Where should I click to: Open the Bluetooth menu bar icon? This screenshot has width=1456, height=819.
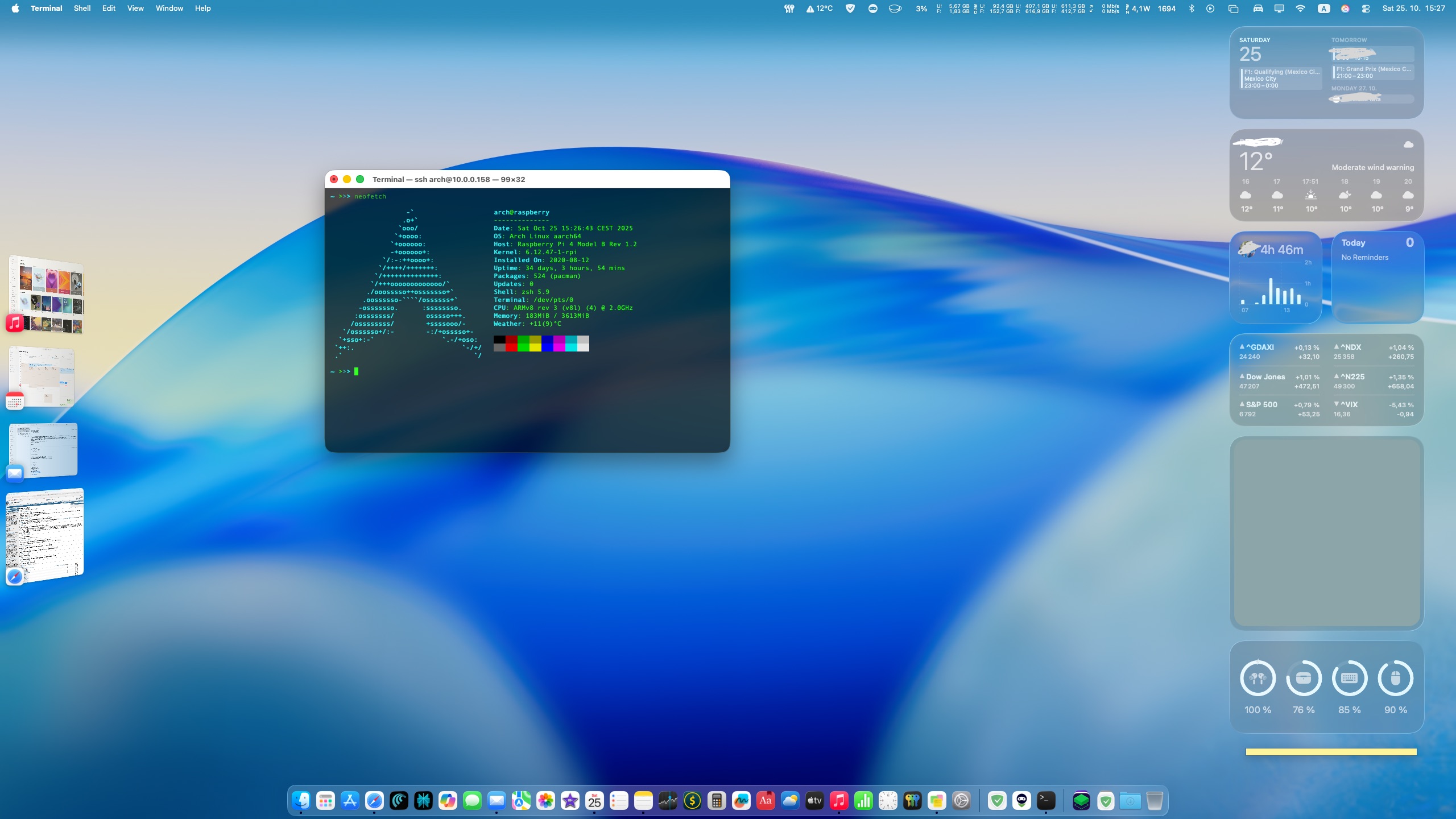(1191, 9)
